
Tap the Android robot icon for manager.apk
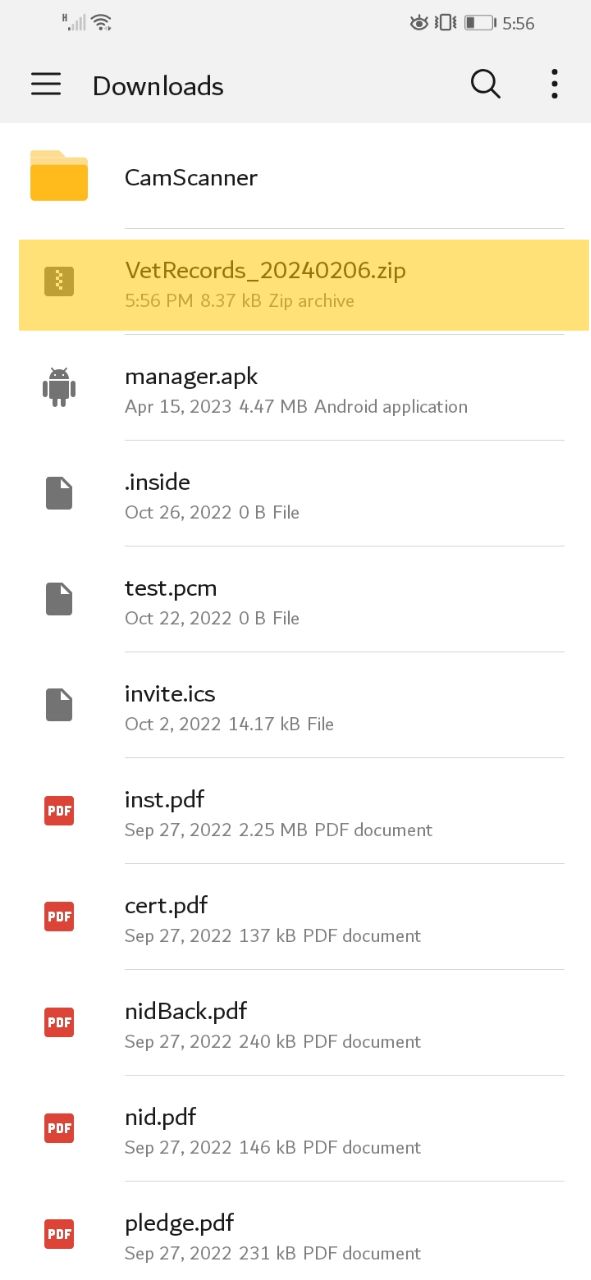click(59, 388)
